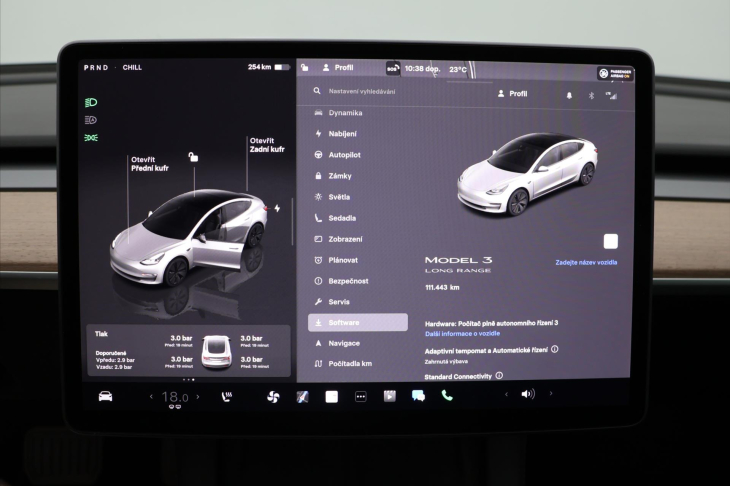Tap the charge port lightning icon
730x486 pixels.
pyautogui.click(x=277, y=208)
